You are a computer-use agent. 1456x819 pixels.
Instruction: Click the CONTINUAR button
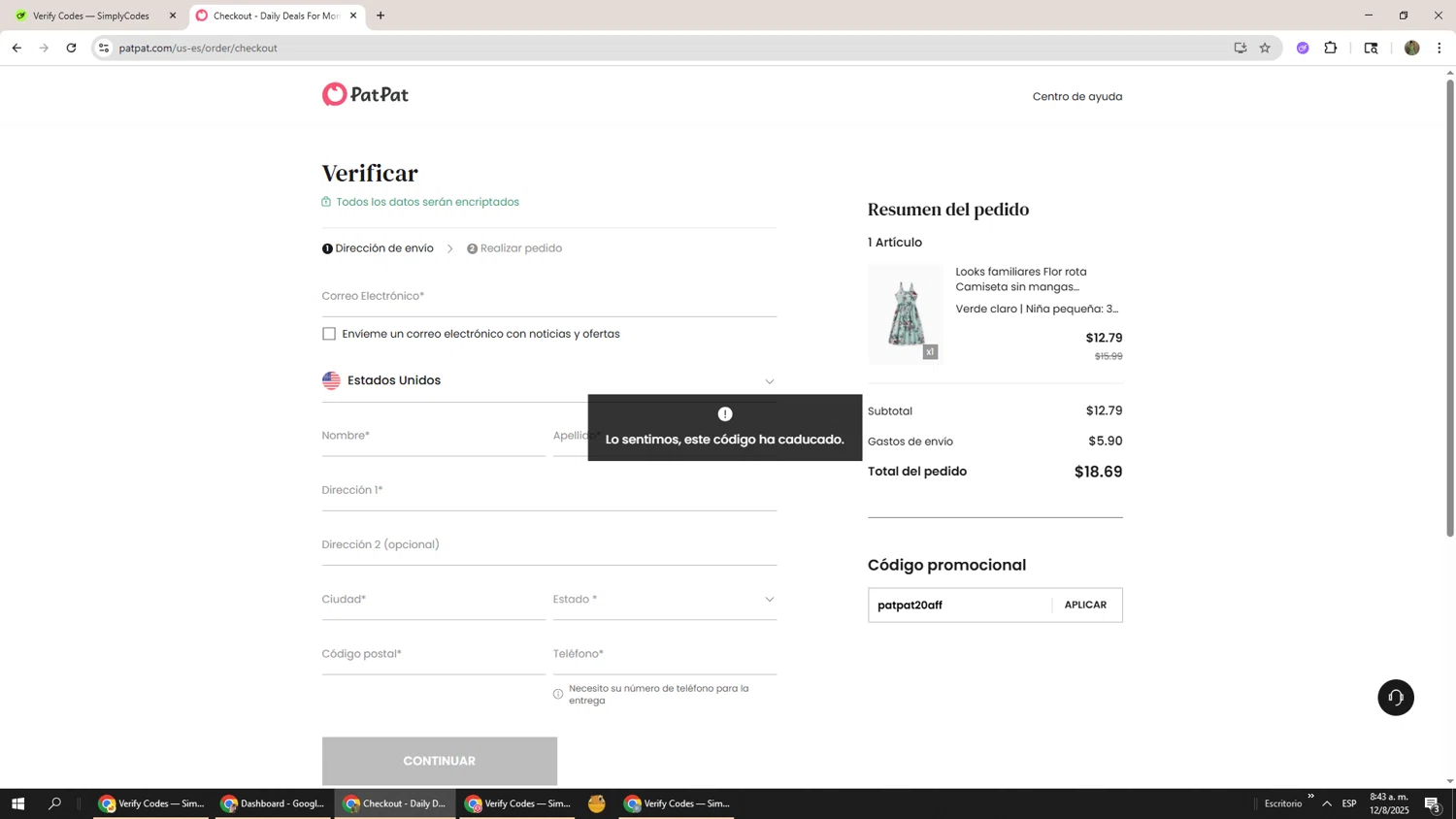pyautogui.click(x=440, y=761)
